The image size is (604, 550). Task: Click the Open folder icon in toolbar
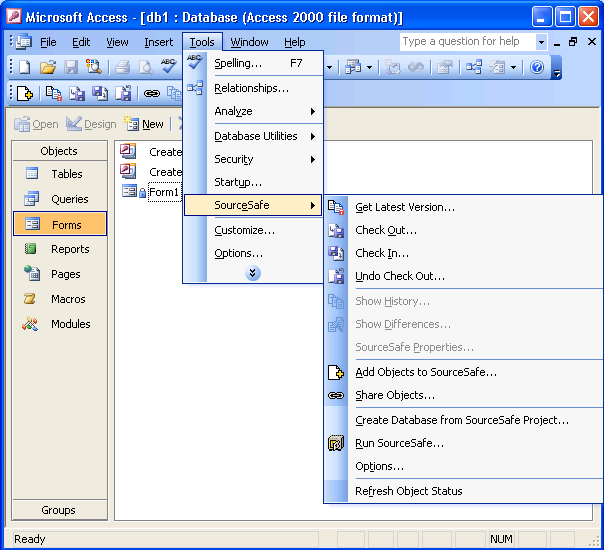[x=47, y=67]
